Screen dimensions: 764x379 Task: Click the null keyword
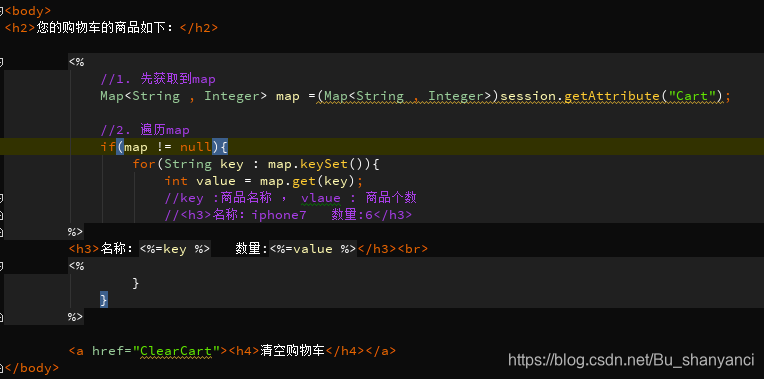click(195, 147)
